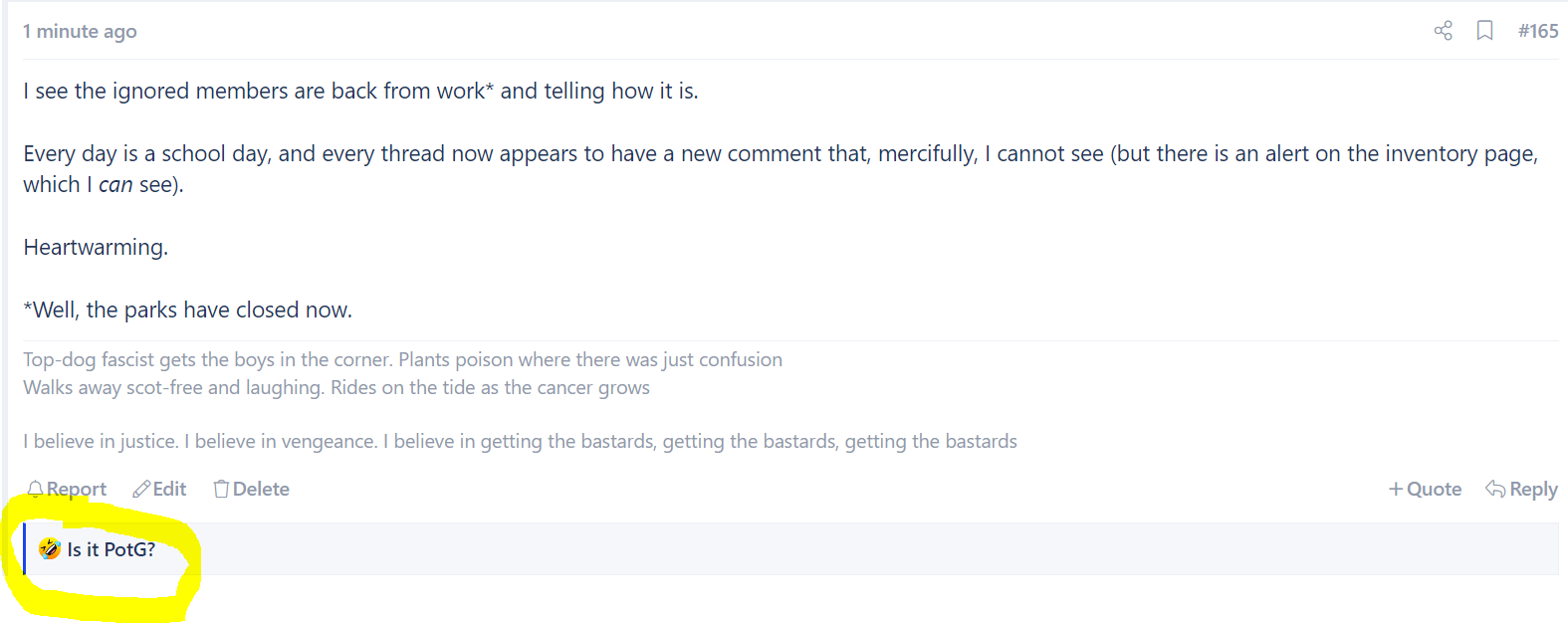Click the empty area of the reactions bar
1568x623 pixels.
tap(856, 549)
